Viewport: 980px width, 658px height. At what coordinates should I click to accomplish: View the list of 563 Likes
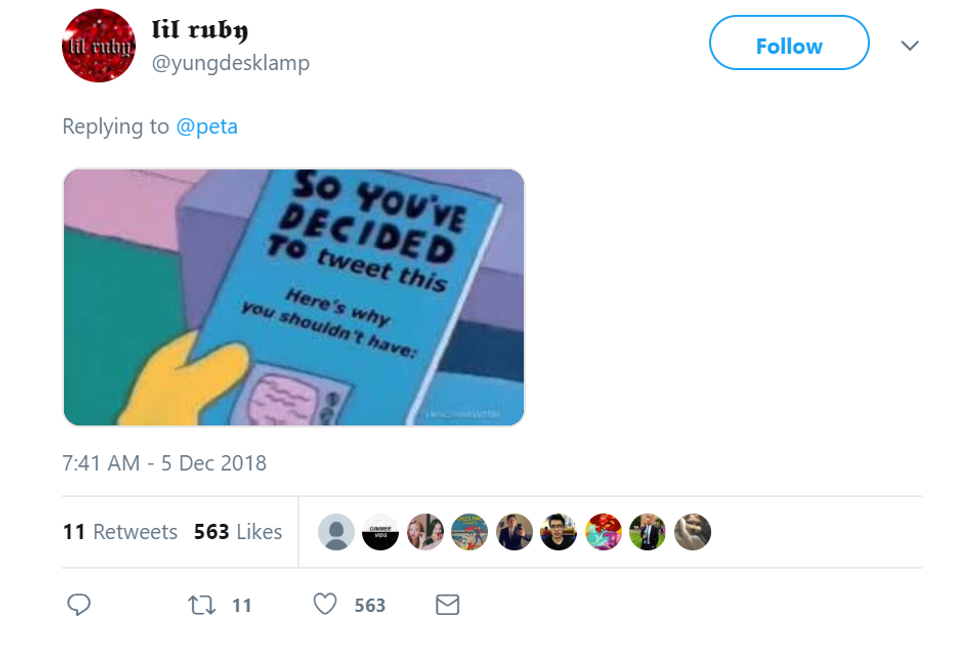tap(238, 532)
